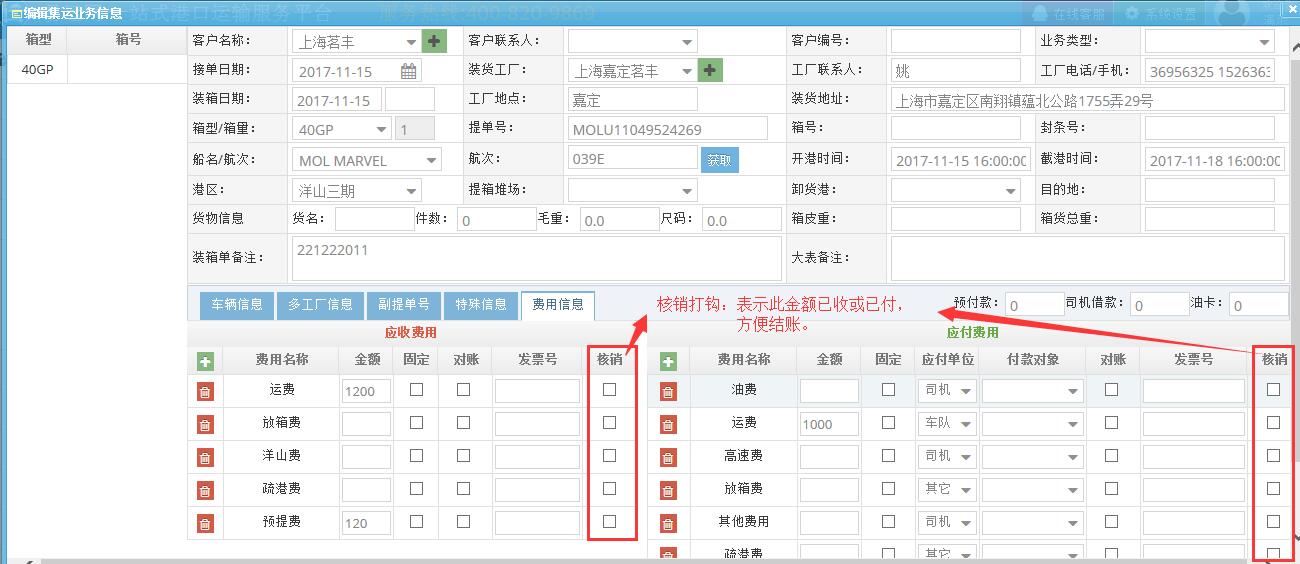Switch to the 特殊信息 tab

pyautogui.click(x=481, y=305)
